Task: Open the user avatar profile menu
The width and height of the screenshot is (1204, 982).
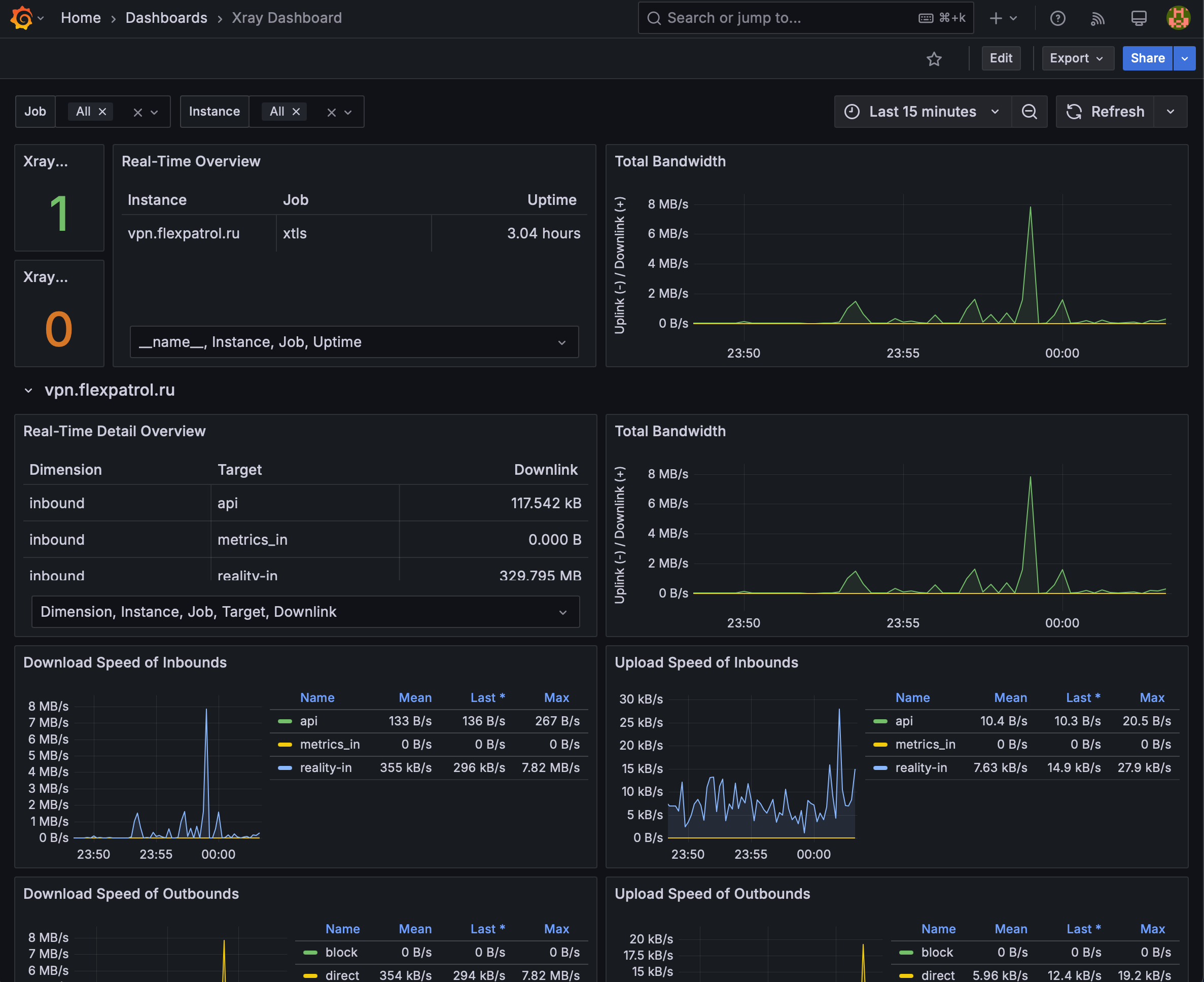Action: pyautogui.click(x=1179, y=18)
